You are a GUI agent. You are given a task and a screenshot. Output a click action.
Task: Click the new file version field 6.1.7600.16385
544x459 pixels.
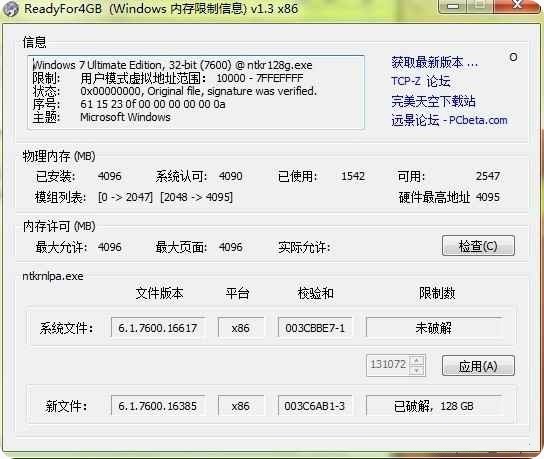pos(158,405)
